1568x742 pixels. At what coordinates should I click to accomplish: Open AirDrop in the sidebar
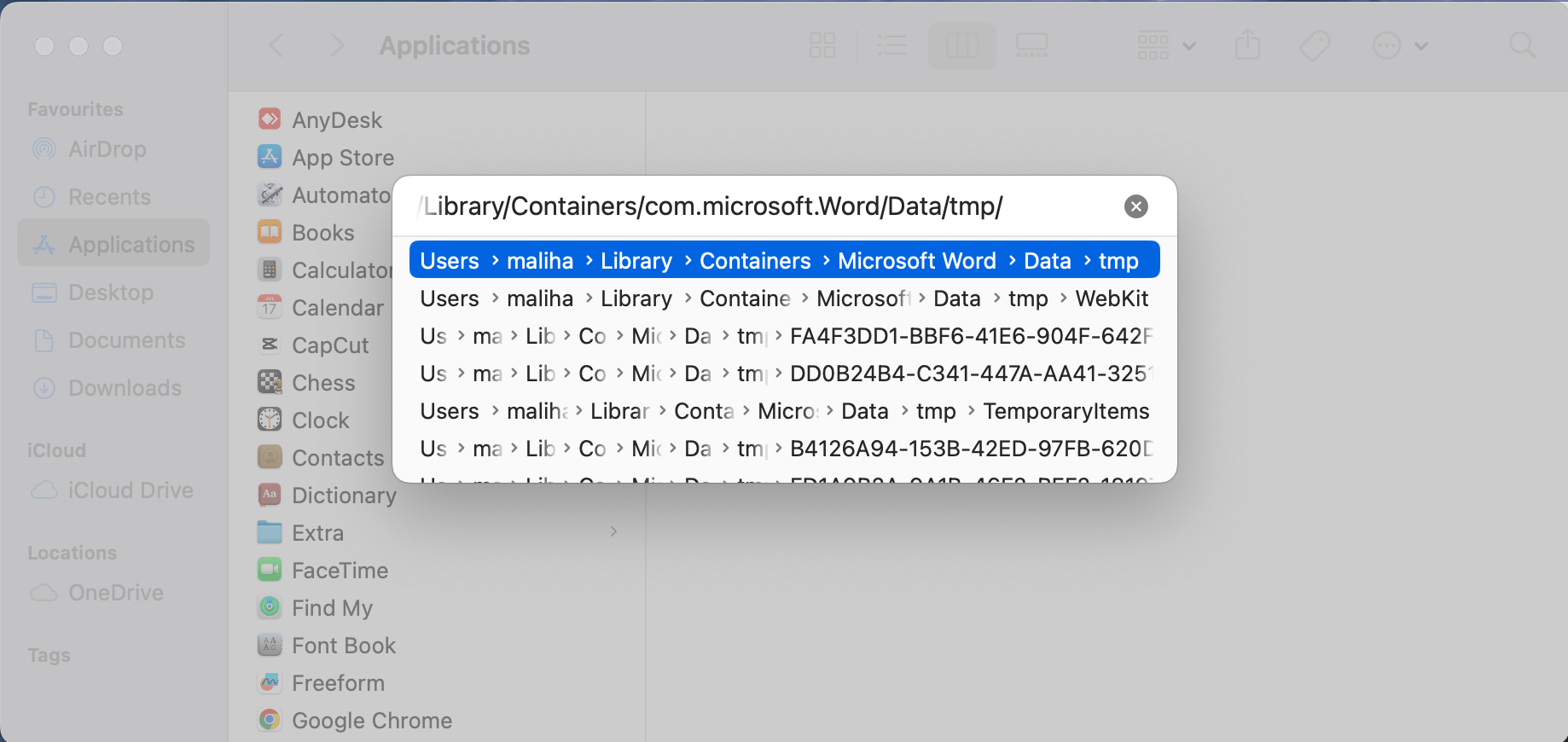click(x=113, y=149)
